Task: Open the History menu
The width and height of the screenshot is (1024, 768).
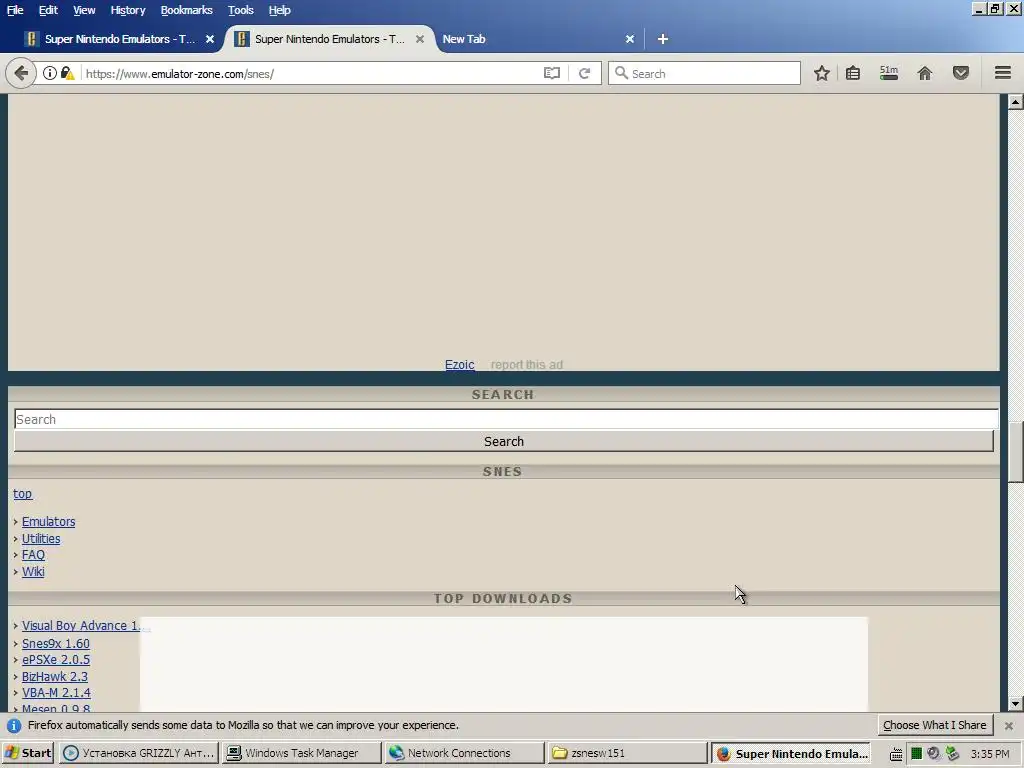Action: pyautogui.click(x=128, y=10)
